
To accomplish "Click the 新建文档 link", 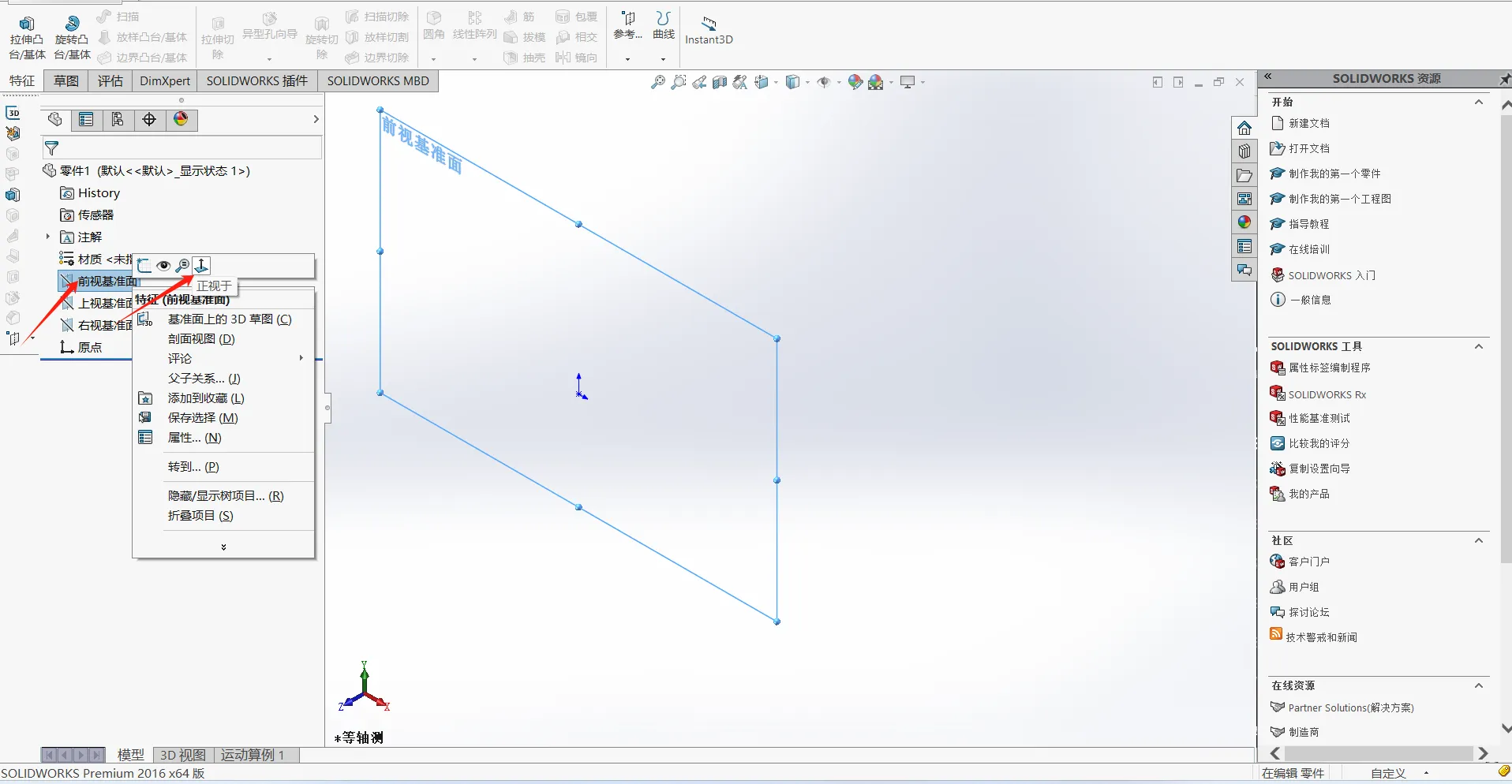I will click(x=1309, y=123).
